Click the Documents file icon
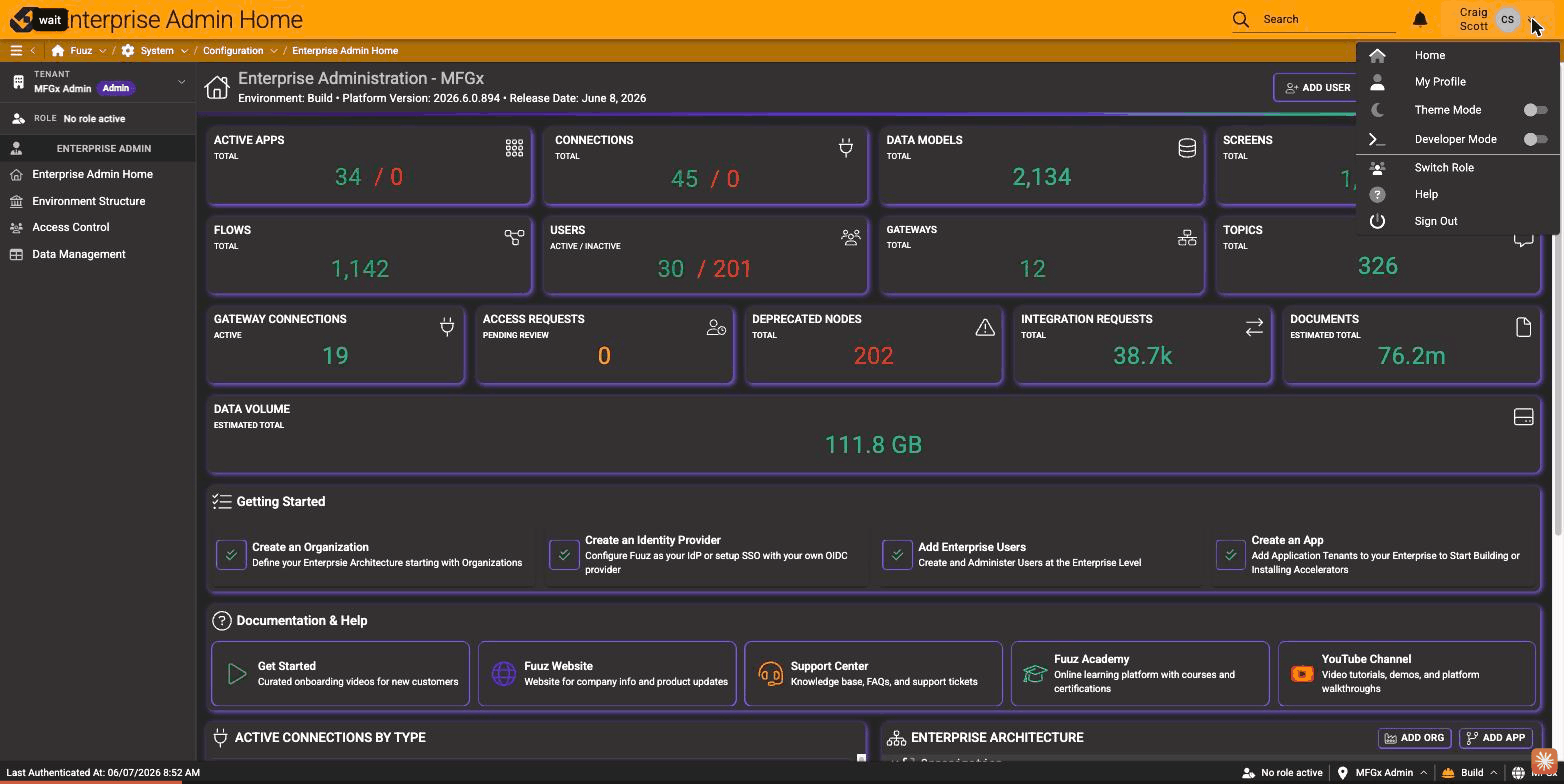 point(1523,327)
